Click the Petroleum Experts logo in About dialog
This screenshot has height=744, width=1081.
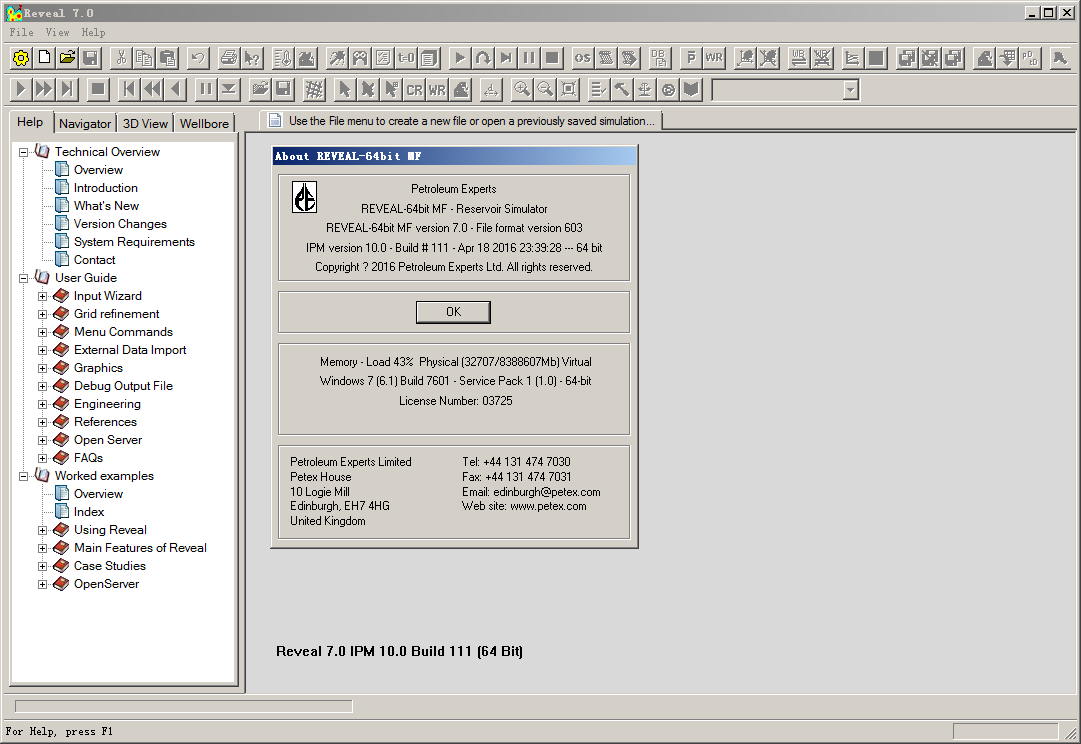pyautogui.click(x=304, y=197)
